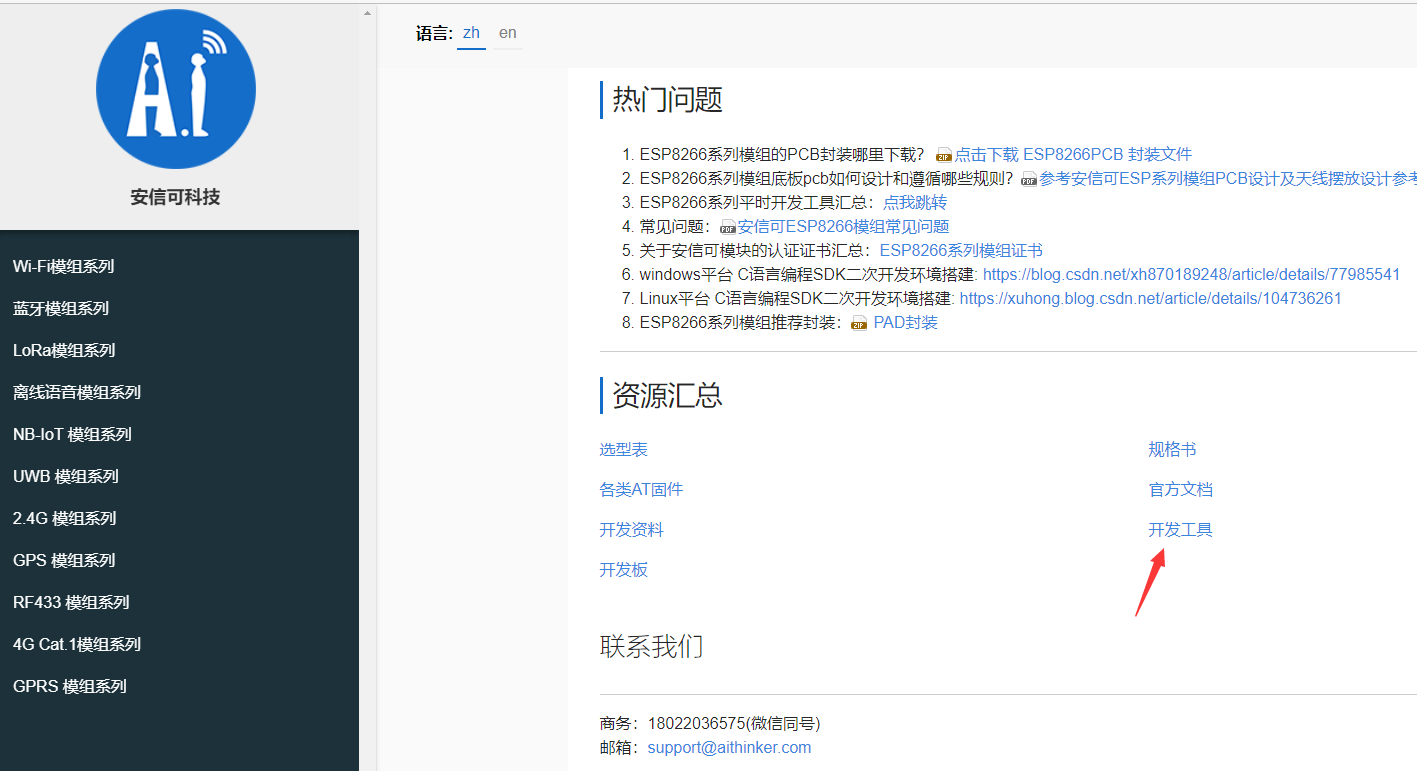
Task: Open 离线语音模组系列 sidebar entry
Action: coord(77,392)
